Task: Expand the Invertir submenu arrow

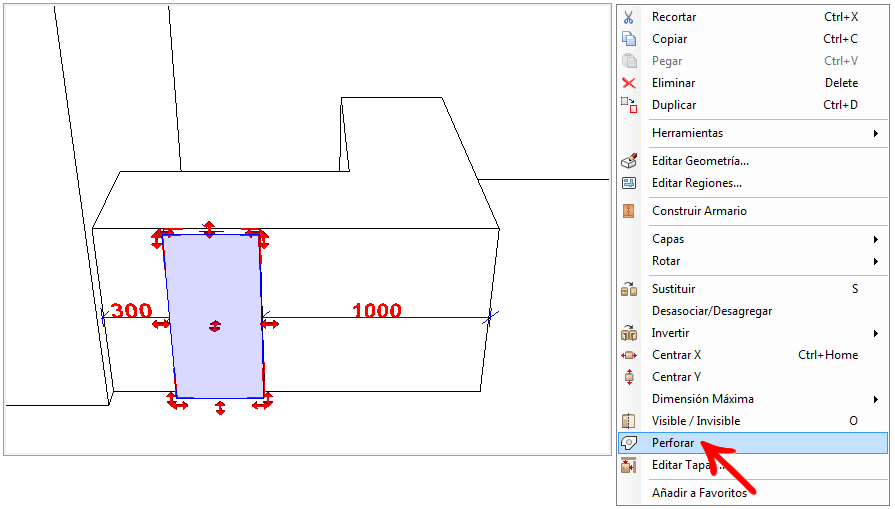Action: 876,333
